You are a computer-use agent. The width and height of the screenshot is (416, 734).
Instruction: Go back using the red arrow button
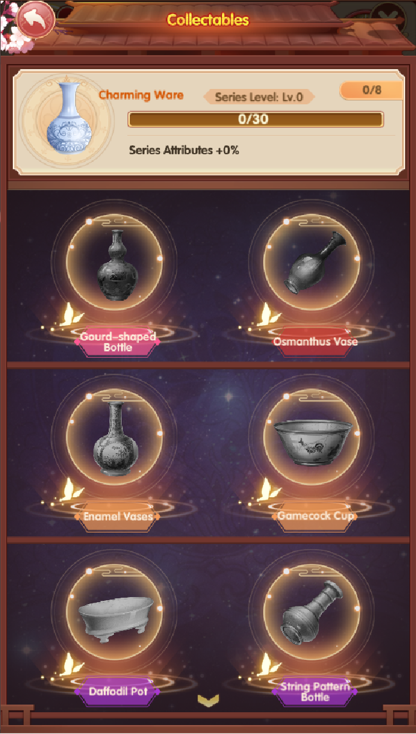(x=36, y=19)
